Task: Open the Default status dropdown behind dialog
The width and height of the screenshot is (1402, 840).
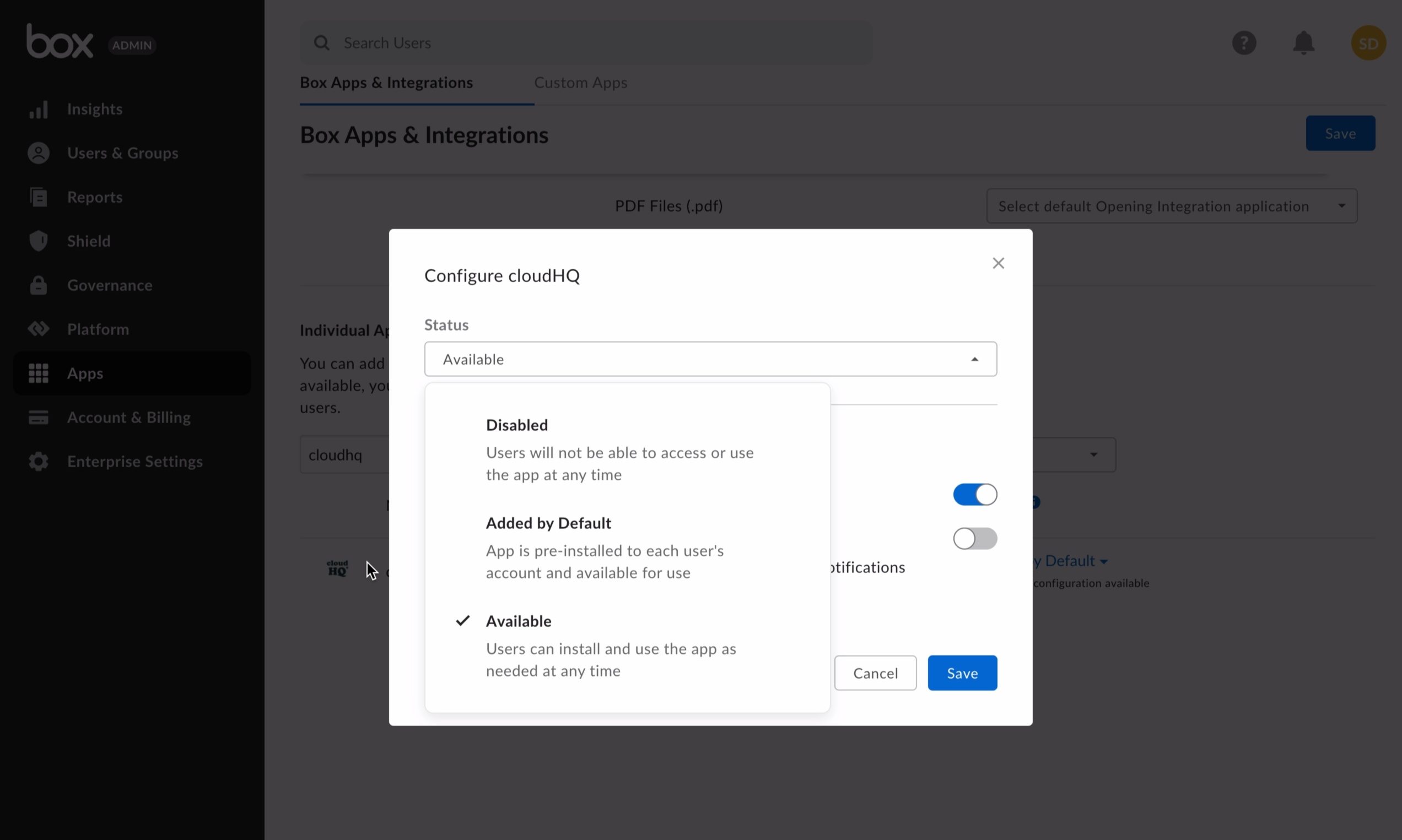Action: tap(1070, 561)
